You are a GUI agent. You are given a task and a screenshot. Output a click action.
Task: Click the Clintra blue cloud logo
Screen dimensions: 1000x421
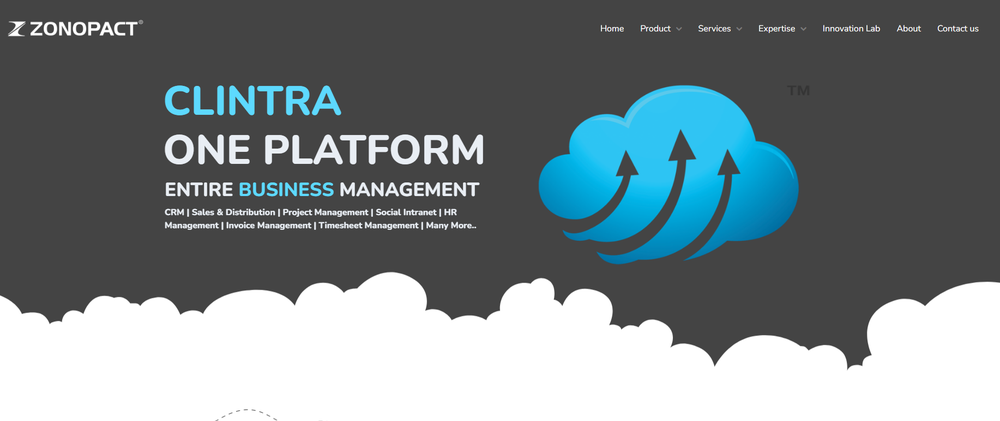668,174
